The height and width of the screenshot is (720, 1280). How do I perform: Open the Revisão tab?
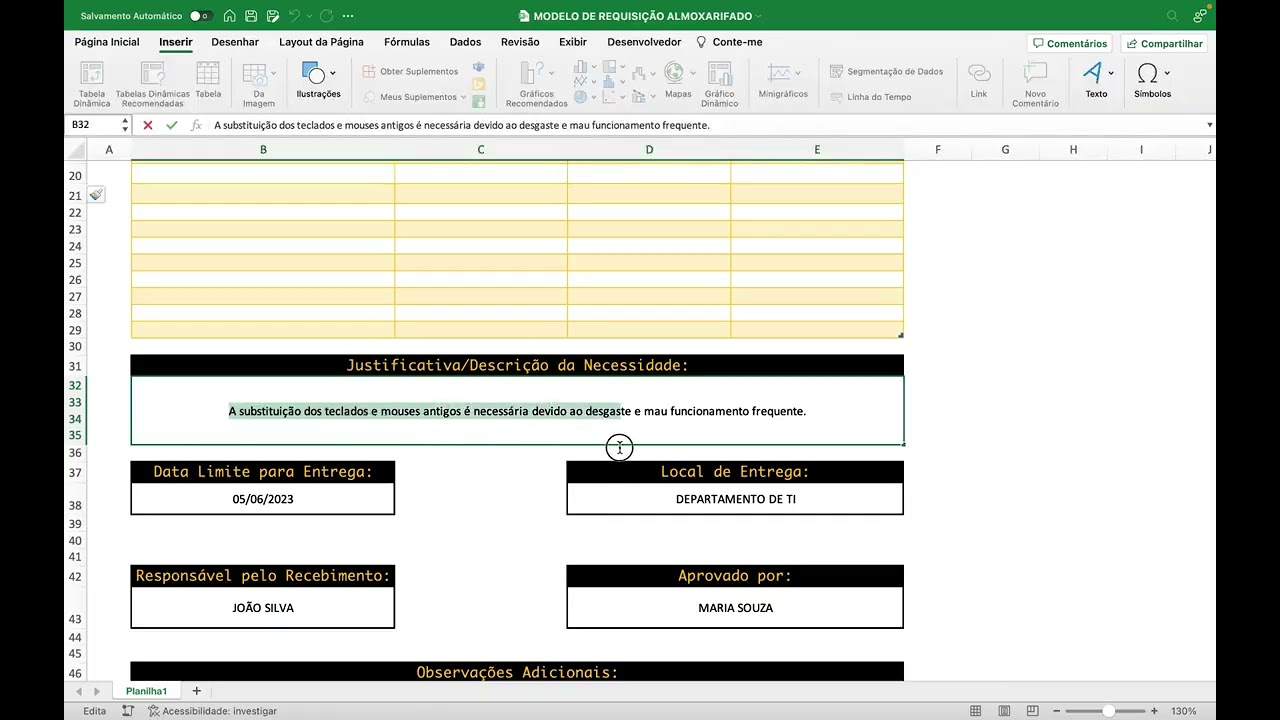[x=520, y=42]
